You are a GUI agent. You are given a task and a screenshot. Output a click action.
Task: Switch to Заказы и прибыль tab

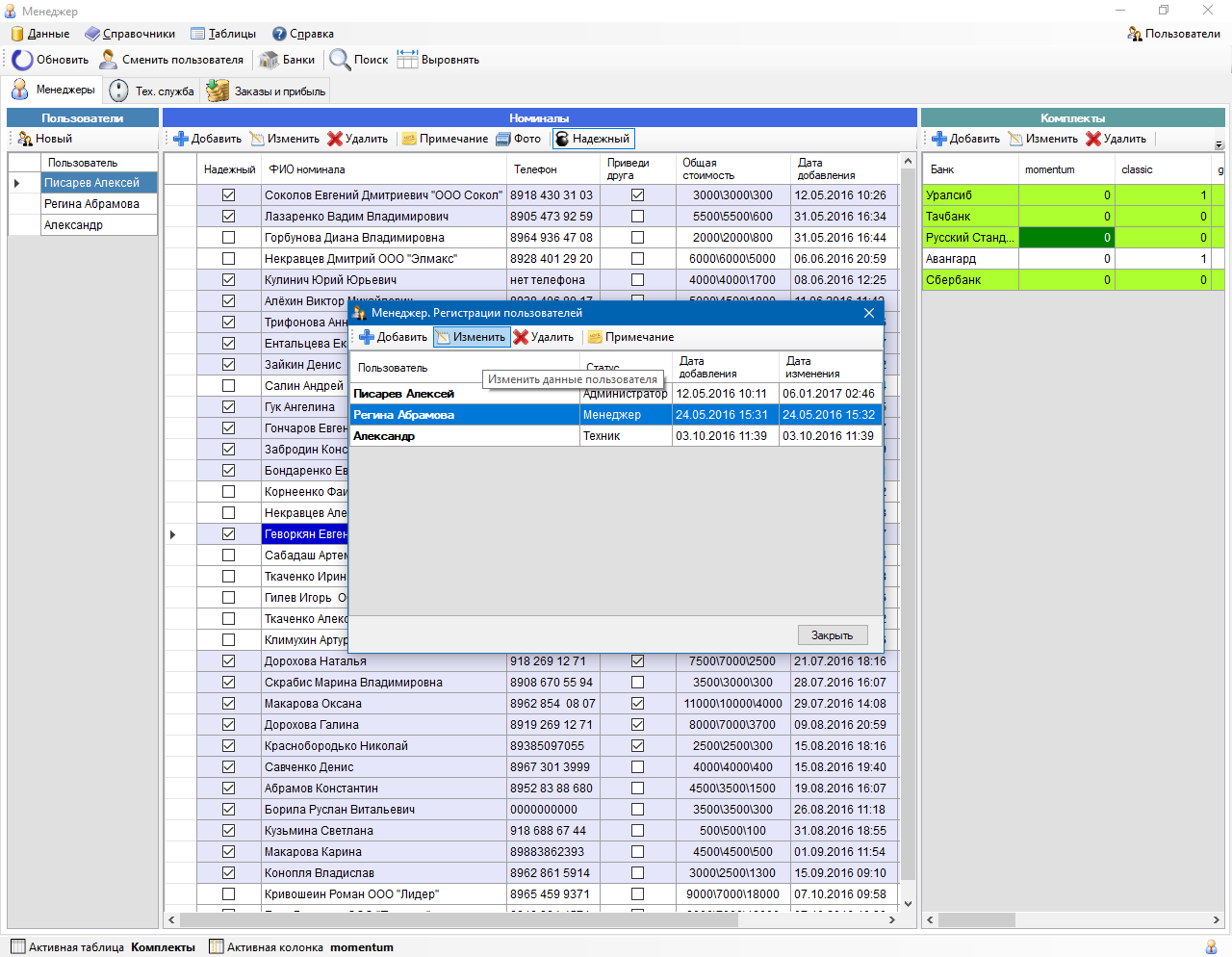coord(267,91)
